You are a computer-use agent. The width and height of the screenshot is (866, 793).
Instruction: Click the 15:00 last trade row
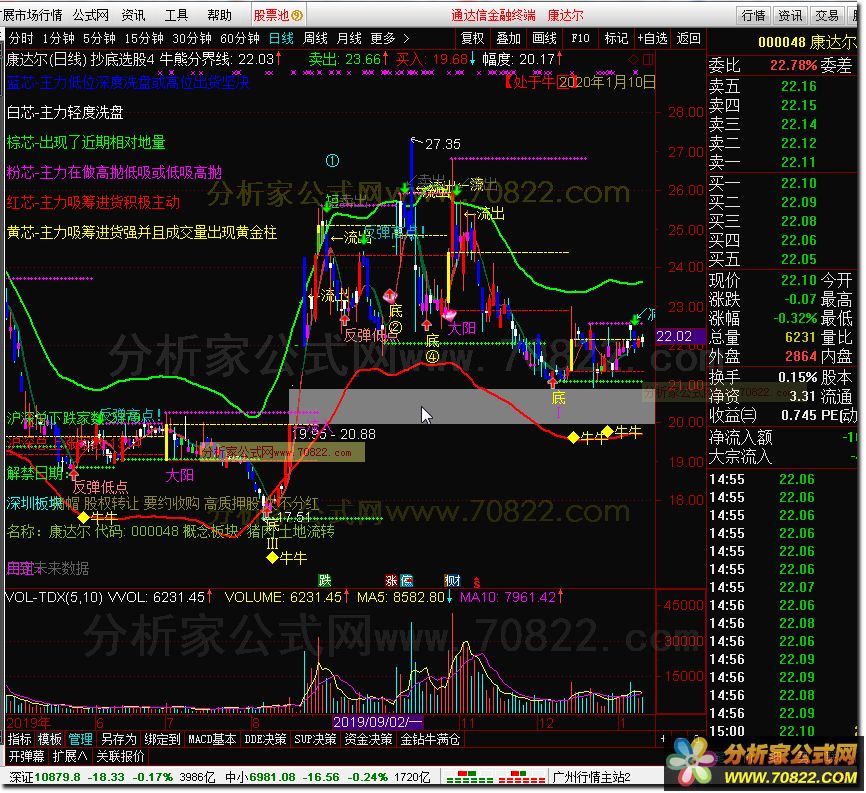782,731
